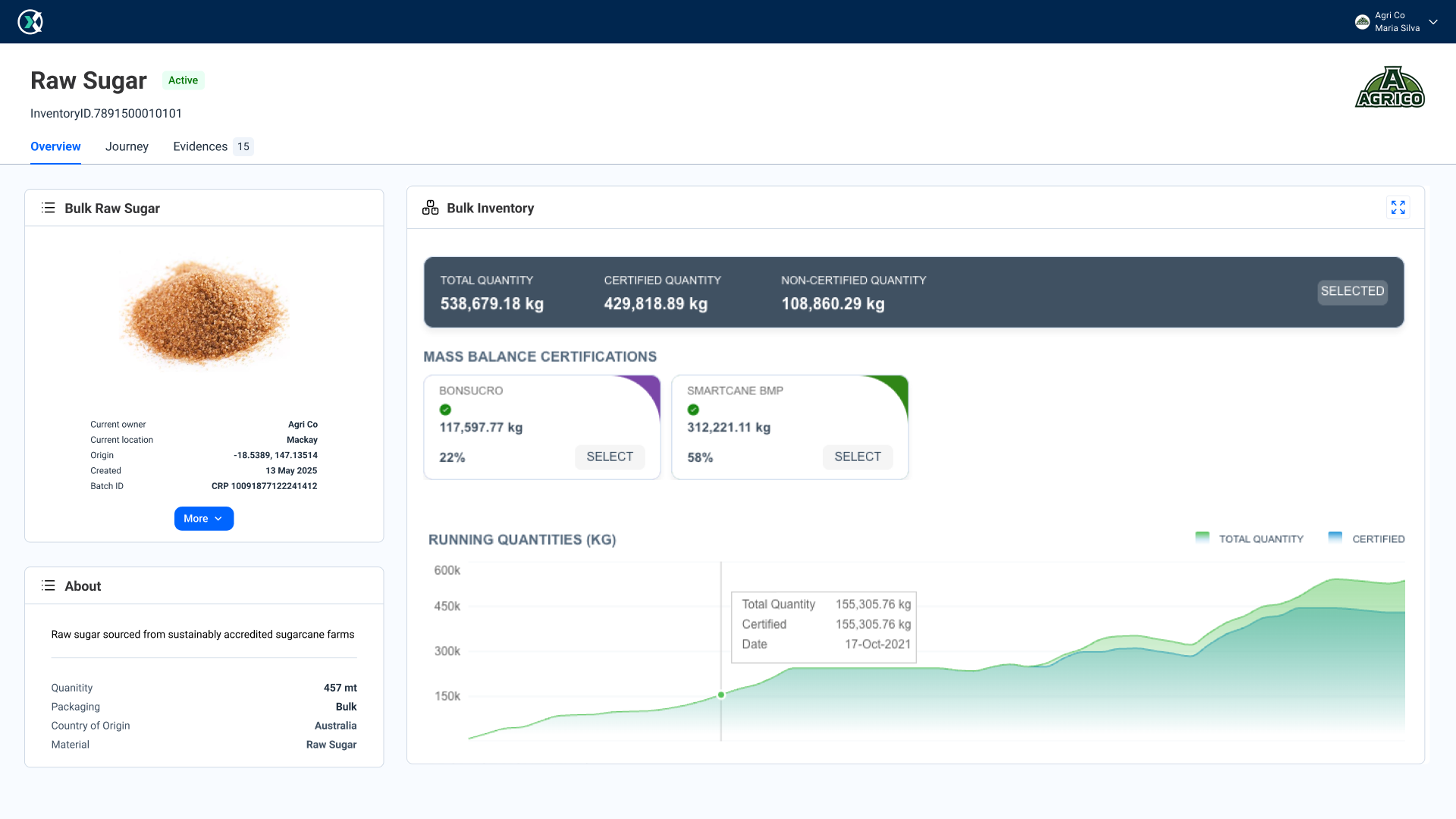Select the Bonsucro certification
The image size is (1456, 819).
tap(609, 457)
